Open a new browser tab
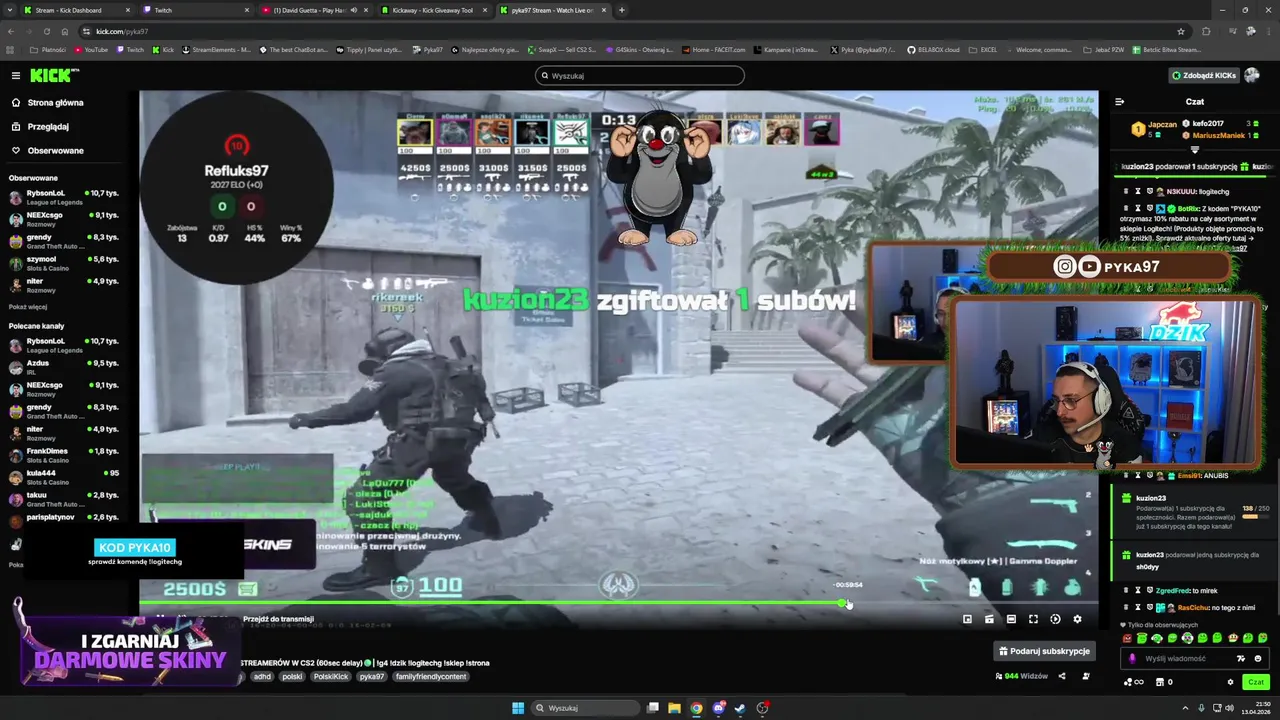This screenshot has width=1280, height=720. [x=622, y=10]
